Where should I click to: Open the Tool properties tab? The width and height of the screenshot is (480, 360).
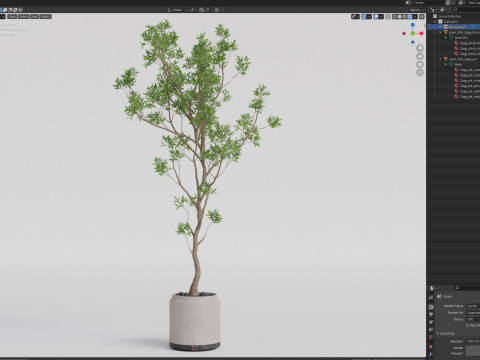click(x=431, y=297)
